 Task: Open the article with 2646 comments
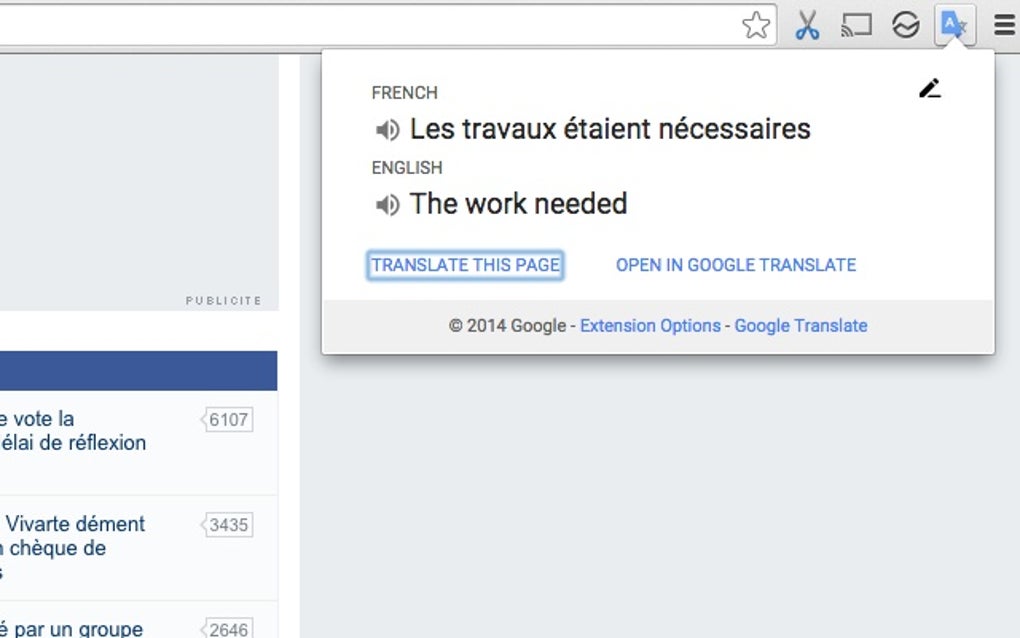(x=70, y=628)
